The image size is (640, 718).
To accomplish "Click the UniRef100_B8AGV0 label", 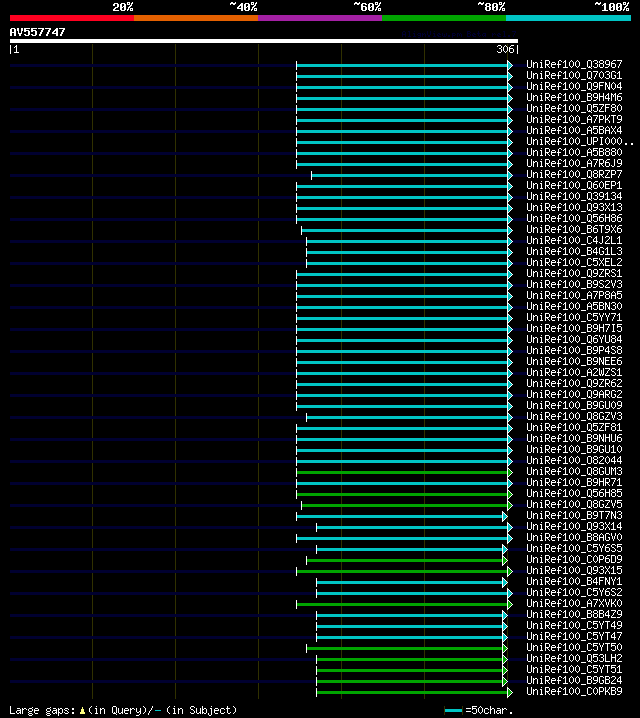I will tap(574, 537).
